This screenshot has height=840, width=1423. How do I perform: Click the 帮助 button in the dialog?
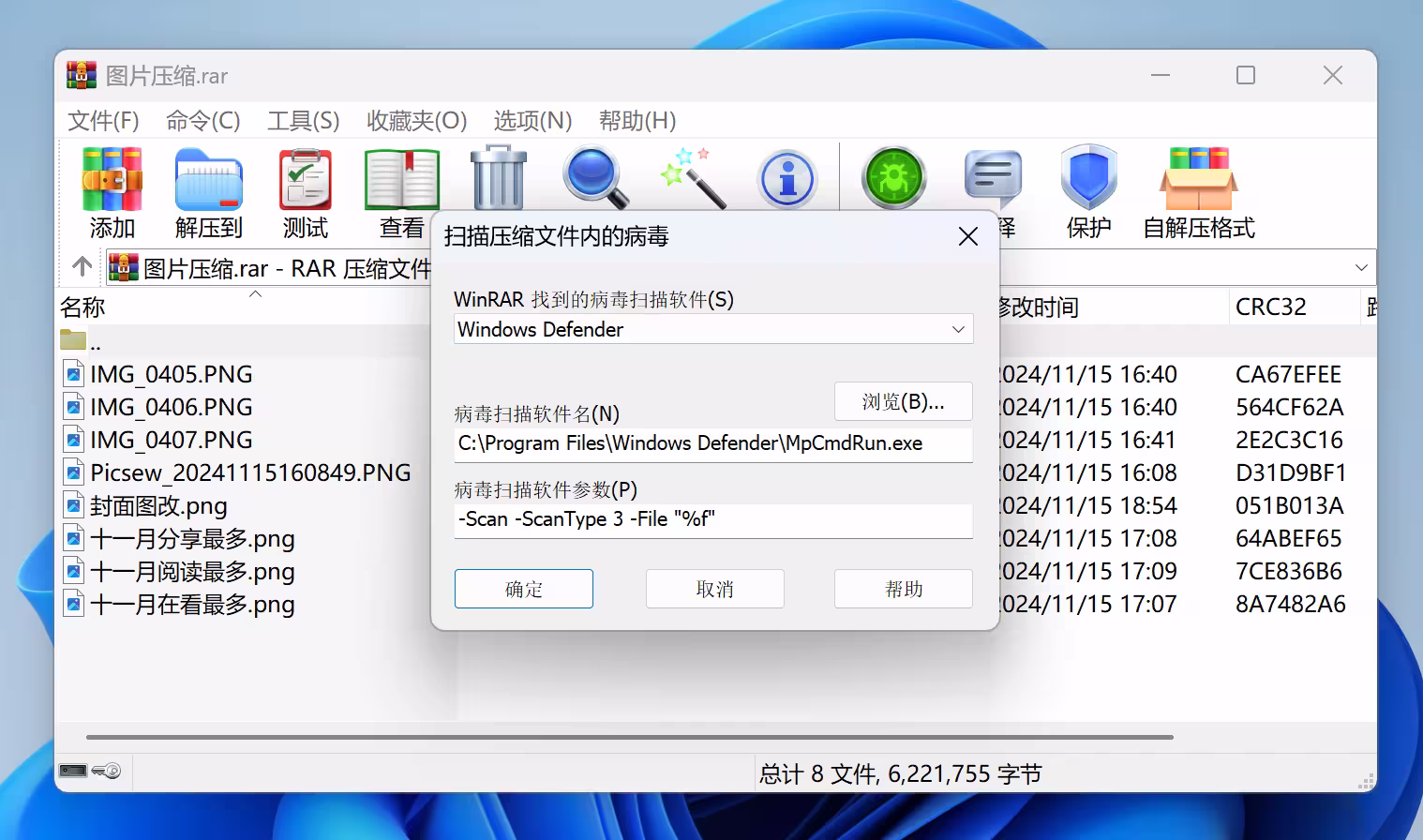[x=904, y=589]
